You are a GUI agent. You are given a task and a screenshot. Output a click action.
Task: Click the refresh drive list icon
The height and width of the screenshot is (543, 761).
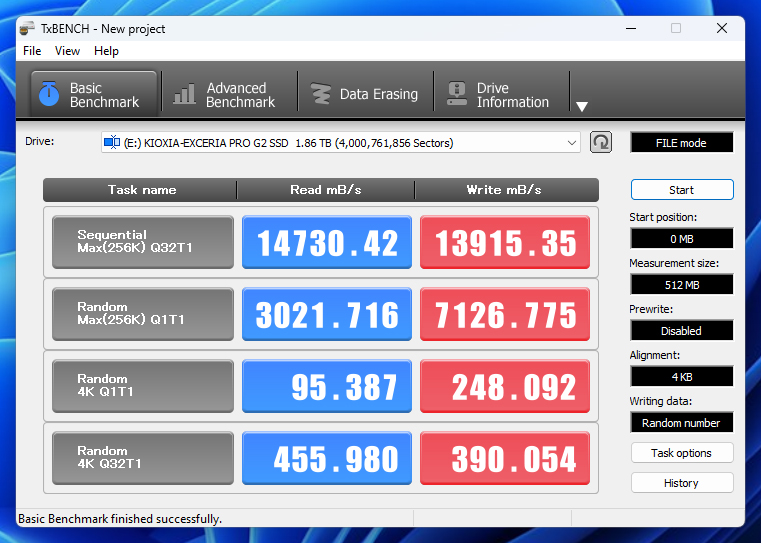click(x=601, y=143)
